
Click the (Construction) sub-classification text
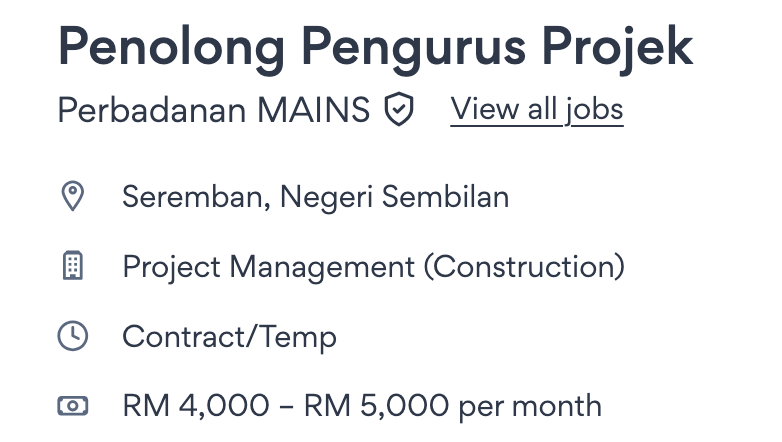point(524,267)
